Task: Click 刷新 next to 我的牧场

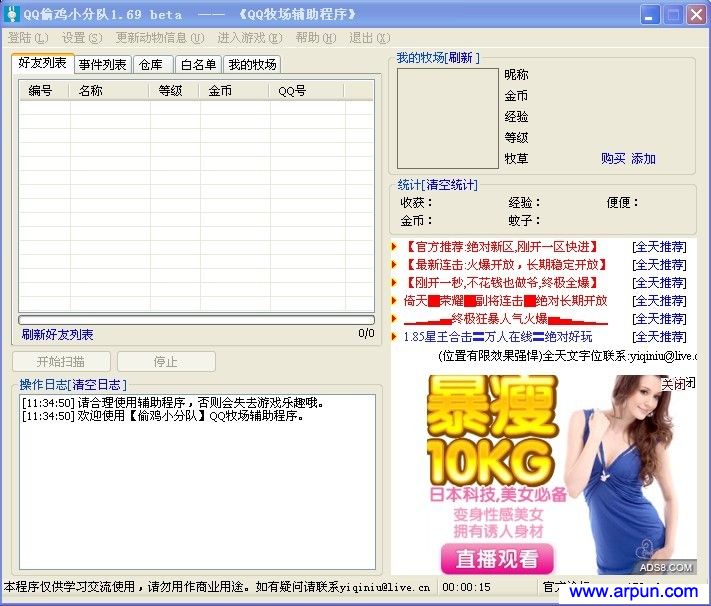Action: click(x=460, y=58)
